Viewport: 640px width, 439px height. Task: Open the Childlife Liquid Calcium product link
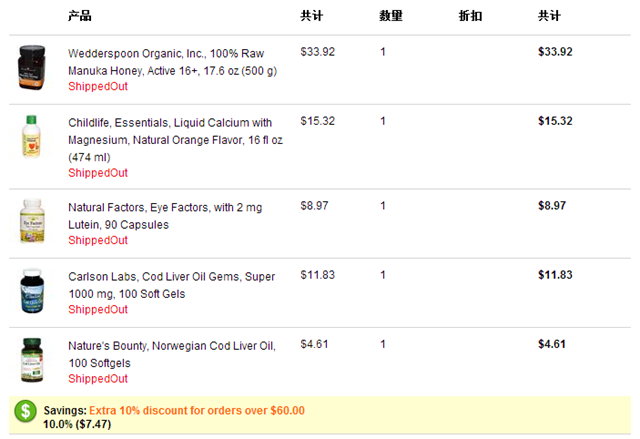175,140
